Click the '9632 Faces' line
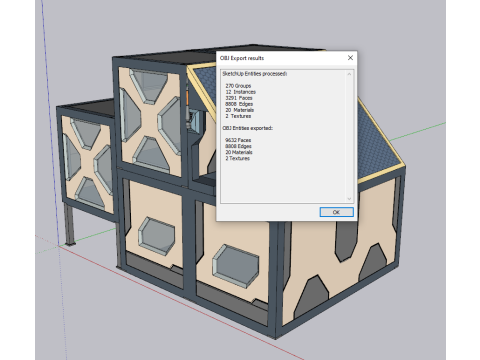 pos(238,140)
